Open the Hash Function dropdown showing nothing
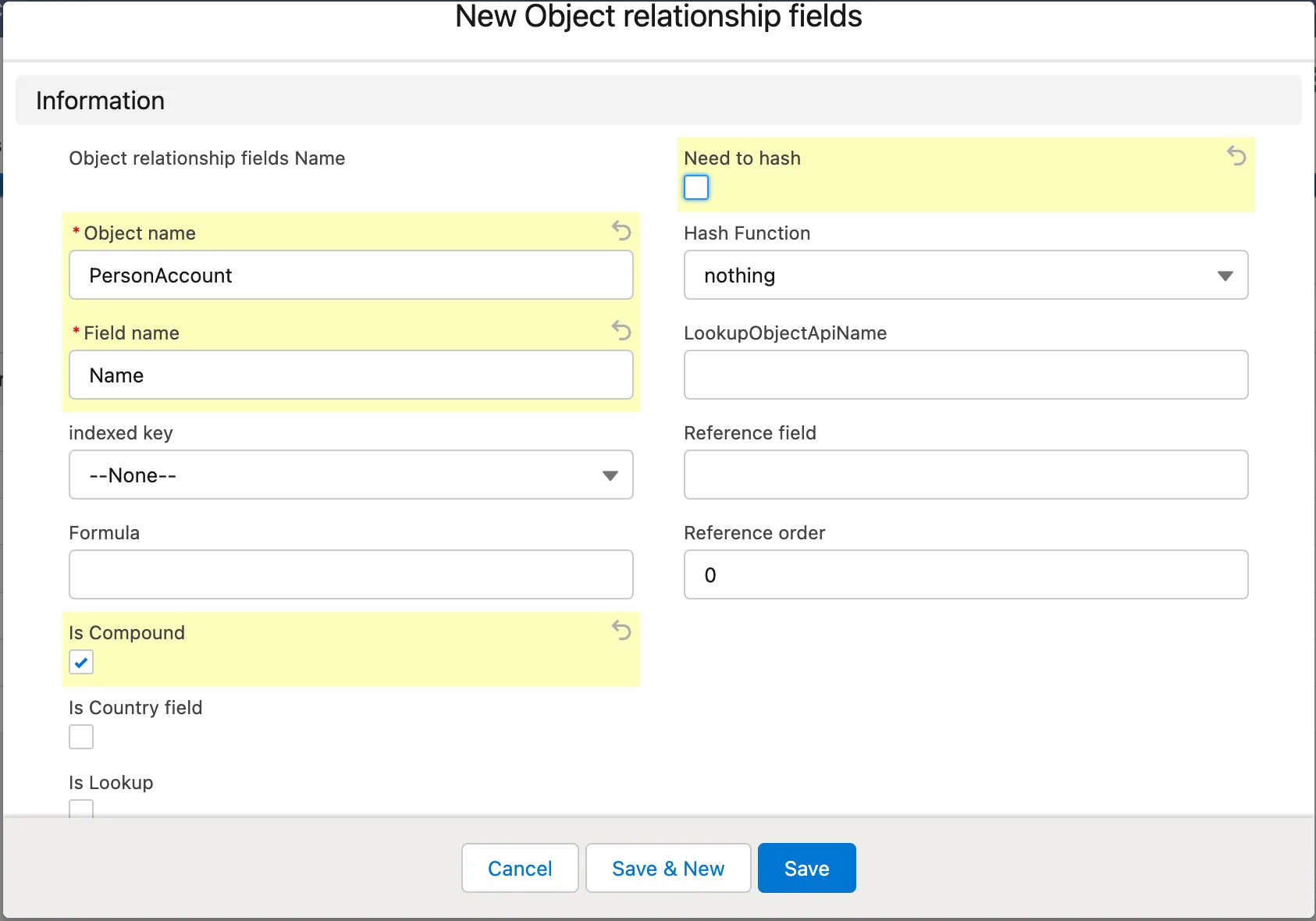 [966, 275]
